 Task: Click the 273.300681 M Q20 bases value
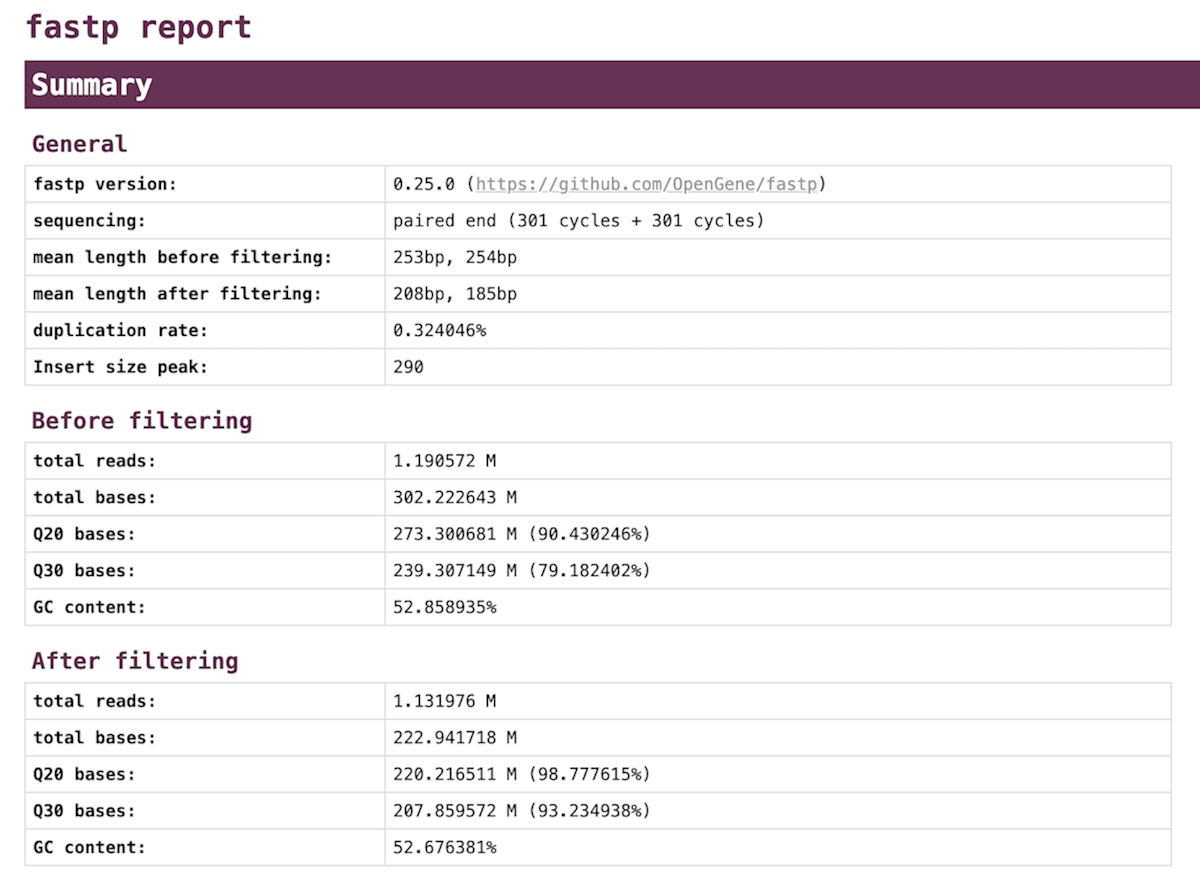tap(522, 534)
